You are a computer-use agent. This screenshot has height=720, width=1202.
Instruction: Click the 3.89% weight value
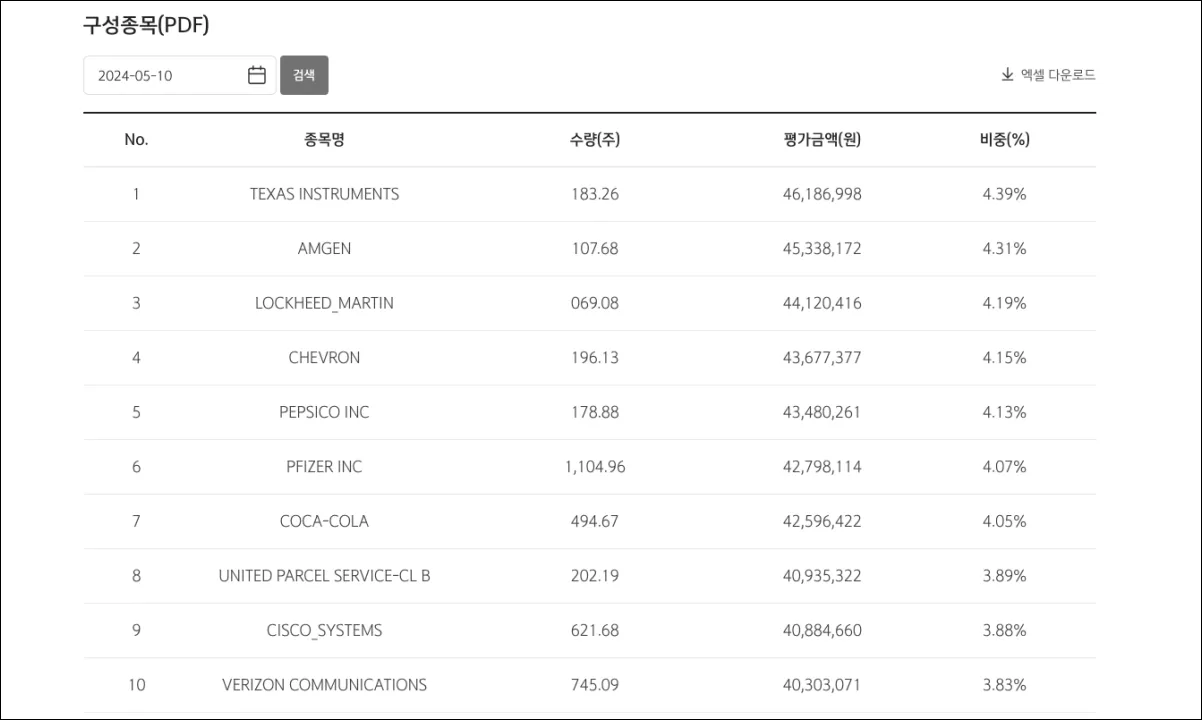tap(1004, 576)
